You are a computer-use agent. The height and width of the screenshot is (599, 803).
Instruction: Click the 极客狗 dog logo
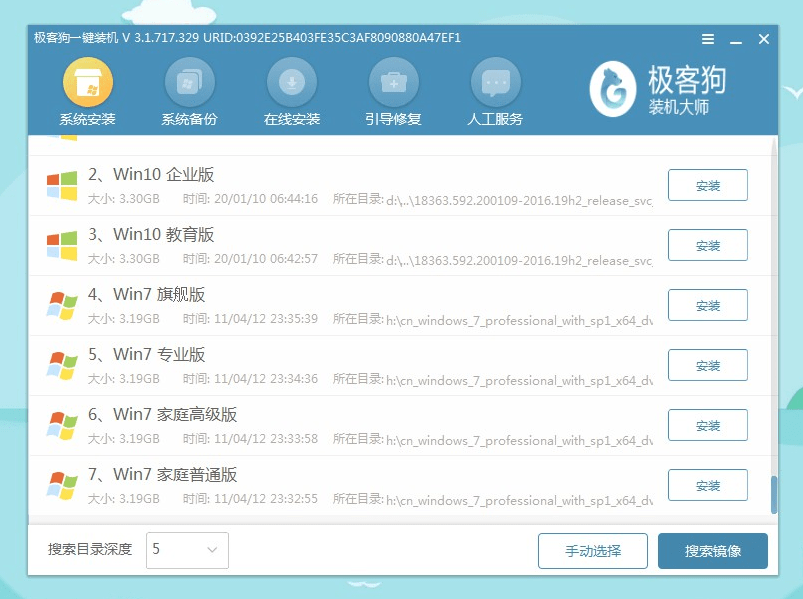coord(612,89)
